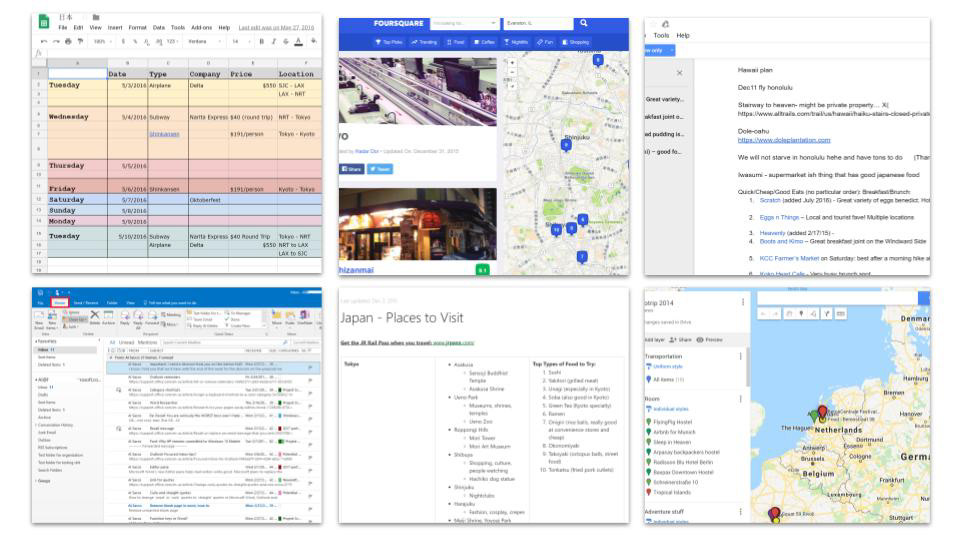960x540 pixels.
Task: Open the conveyor sushi photo thumbnail on Foursquare
Action: click(x=418, y=92)
